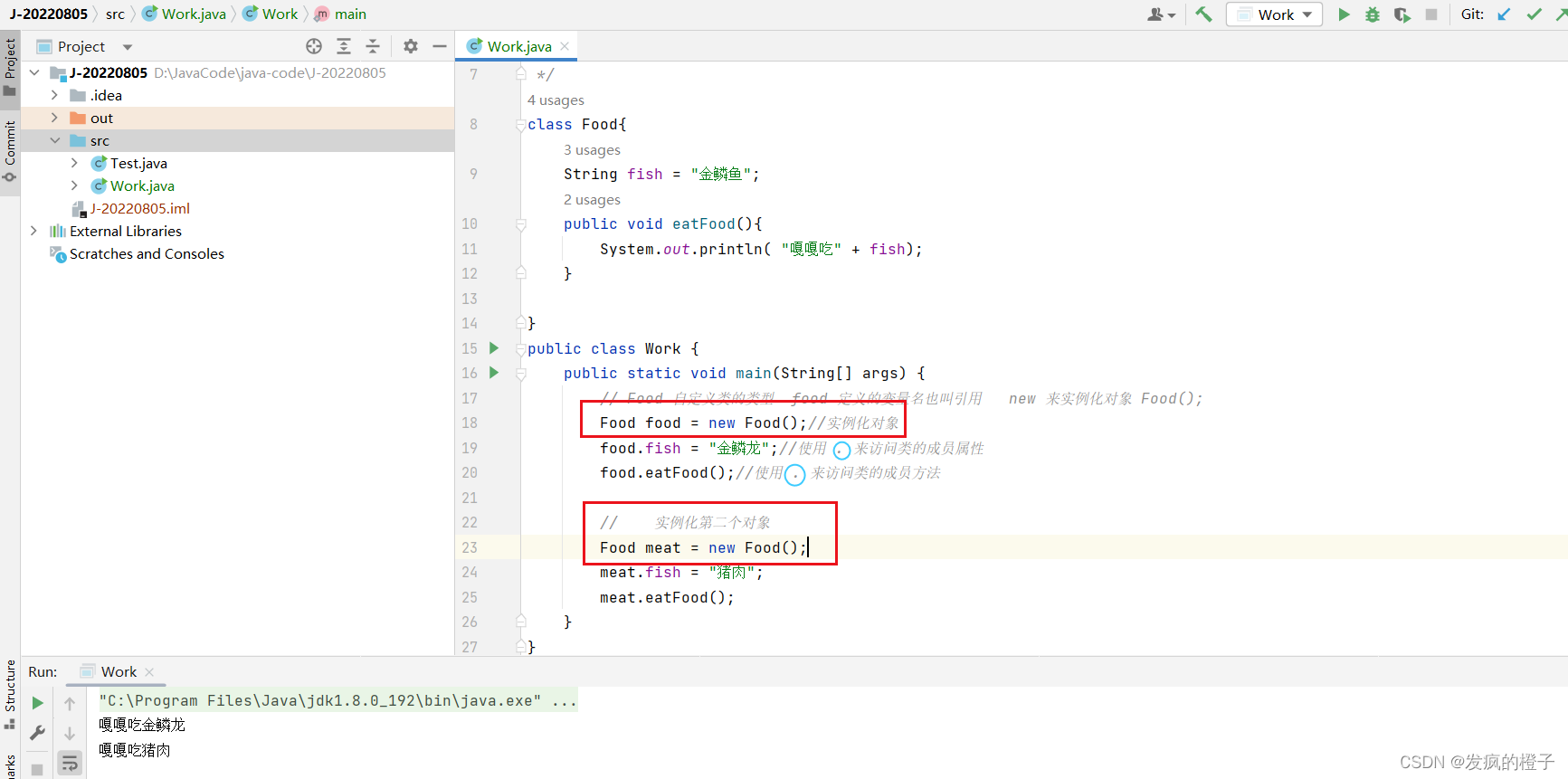Select J-20220805.iml file in the tree

click(139, 208)
